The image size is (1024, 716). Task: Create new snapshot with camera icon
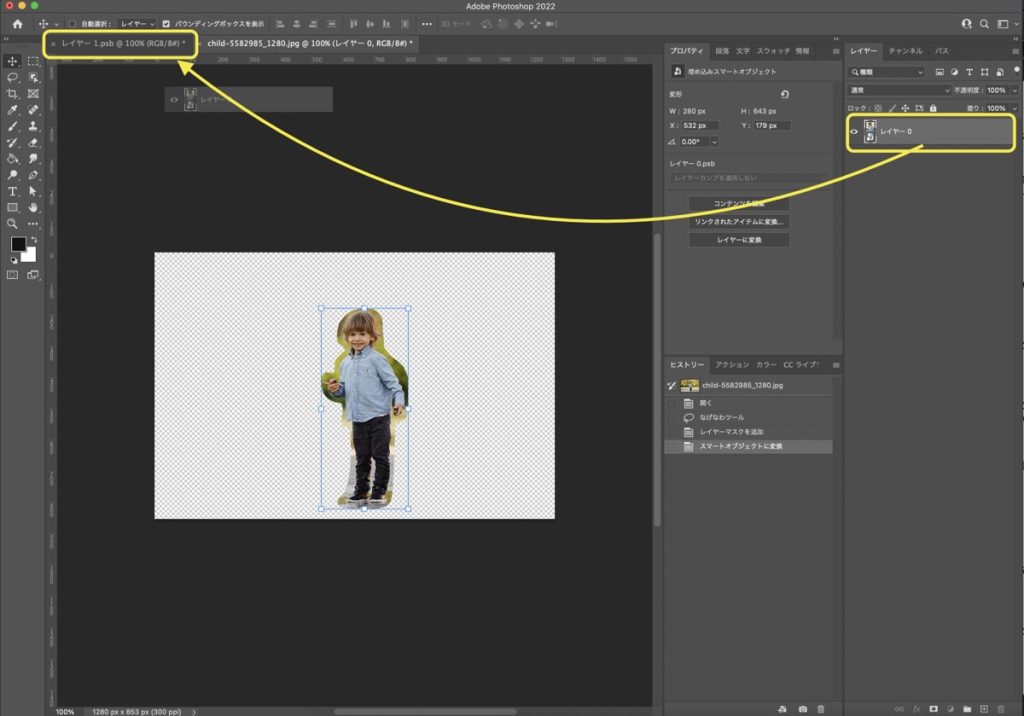[802, 709]
